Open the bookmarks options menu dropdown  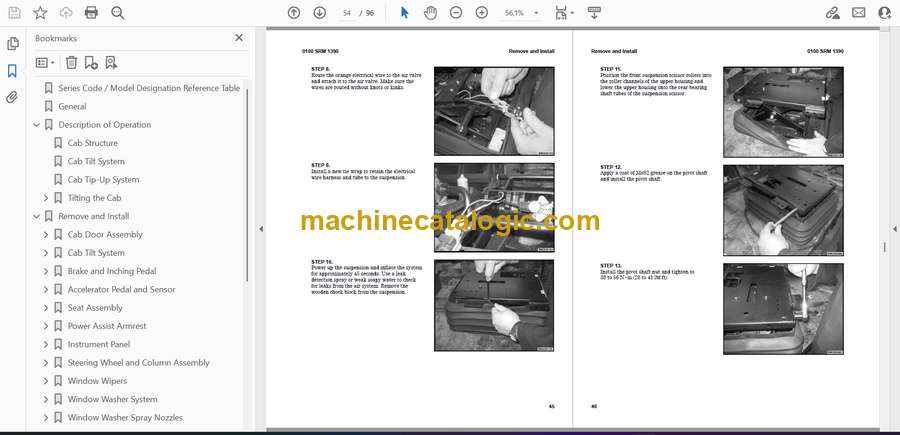[x=45, y=63]
